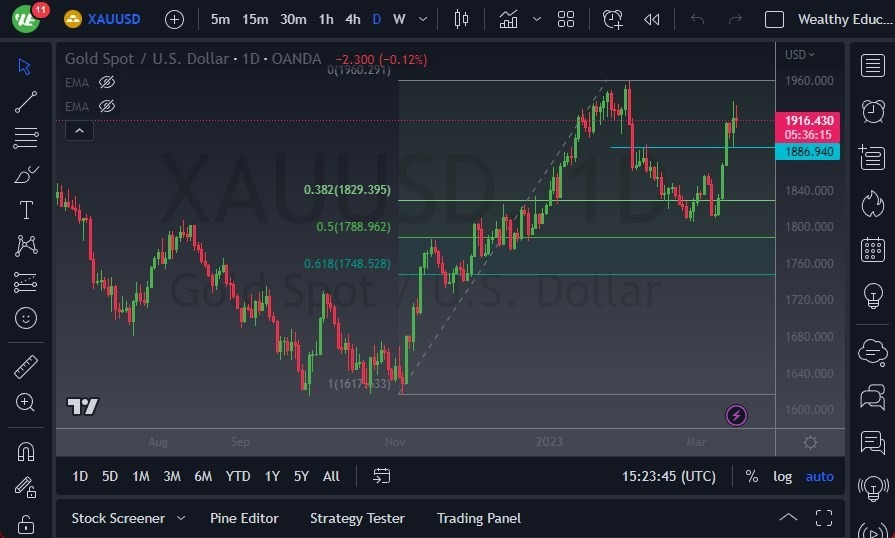Open the USD currency dropdown
Image resolution: width=895 pixels, height=538 pixels.
click(800, 55)
